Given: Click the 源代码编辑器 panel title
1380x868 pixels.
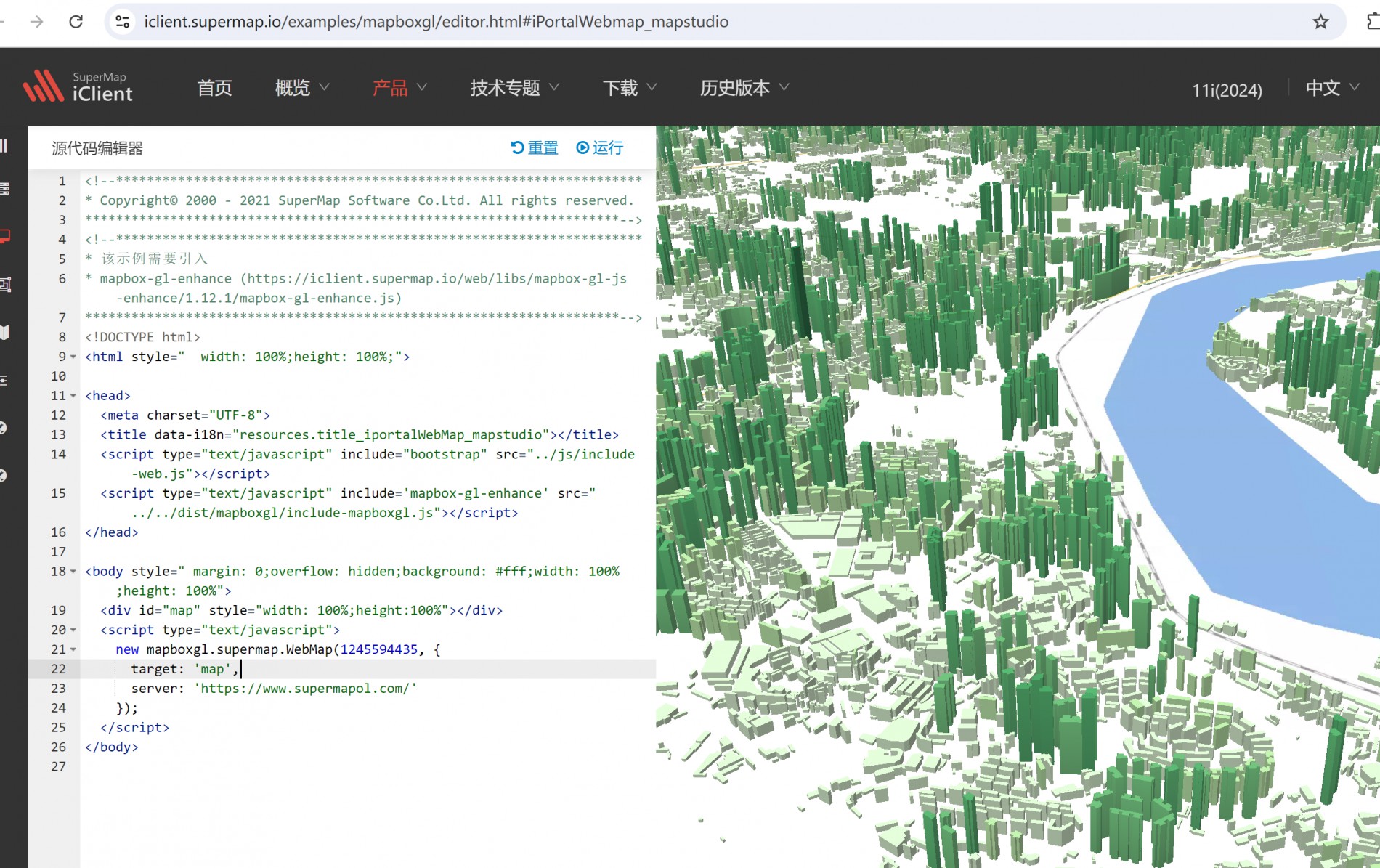Looking at the screenshot, I should 97,148.
